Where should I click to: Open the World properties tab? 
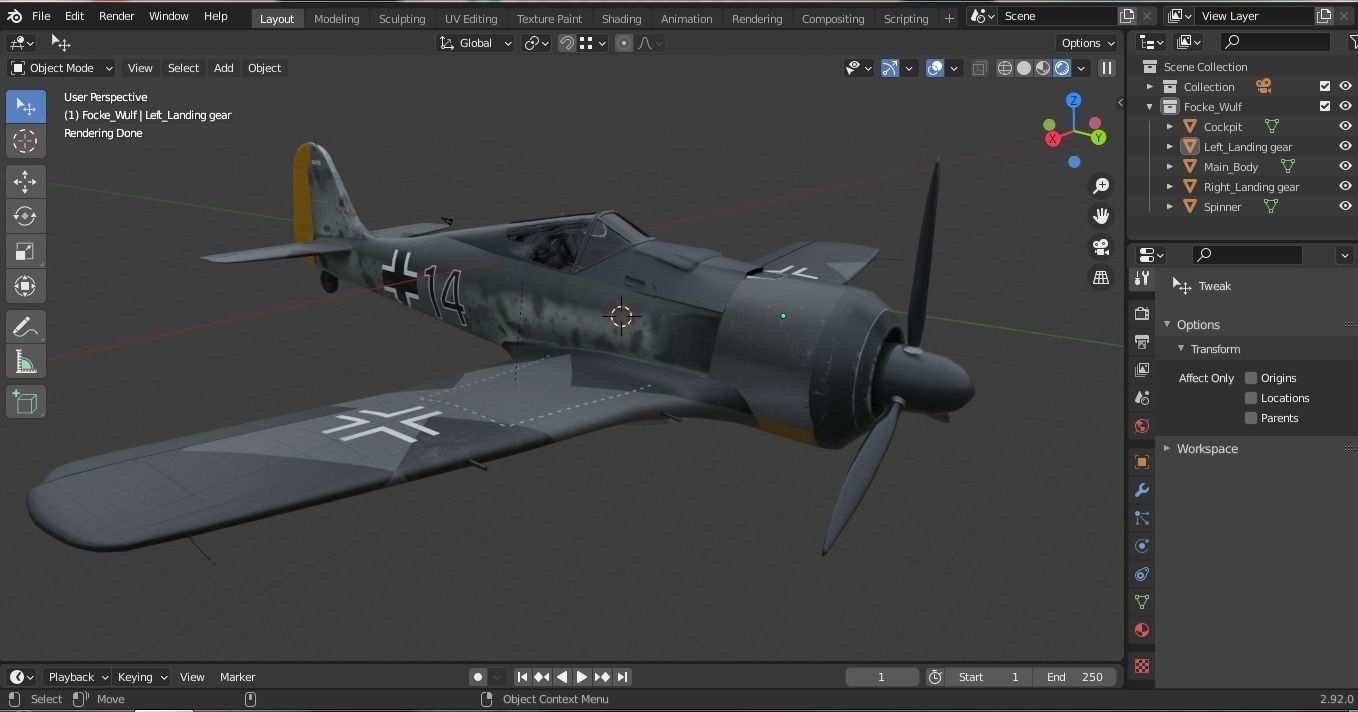1142,426
